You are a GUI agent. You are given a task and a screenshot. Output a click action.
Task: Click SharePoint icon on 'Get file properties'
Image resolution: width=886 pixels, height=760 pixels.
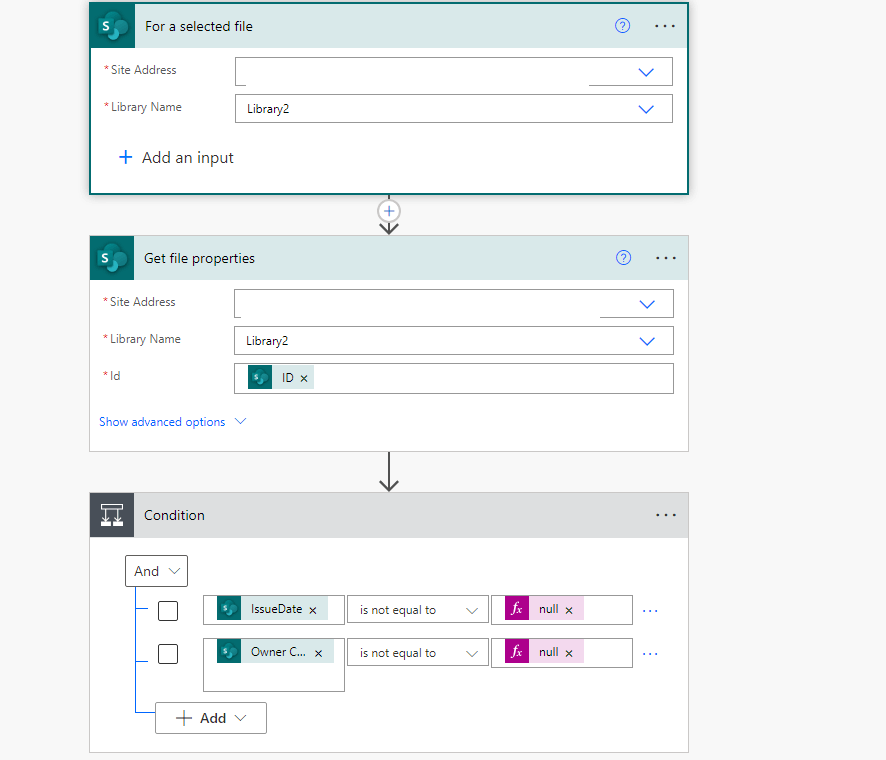[112, 258]
